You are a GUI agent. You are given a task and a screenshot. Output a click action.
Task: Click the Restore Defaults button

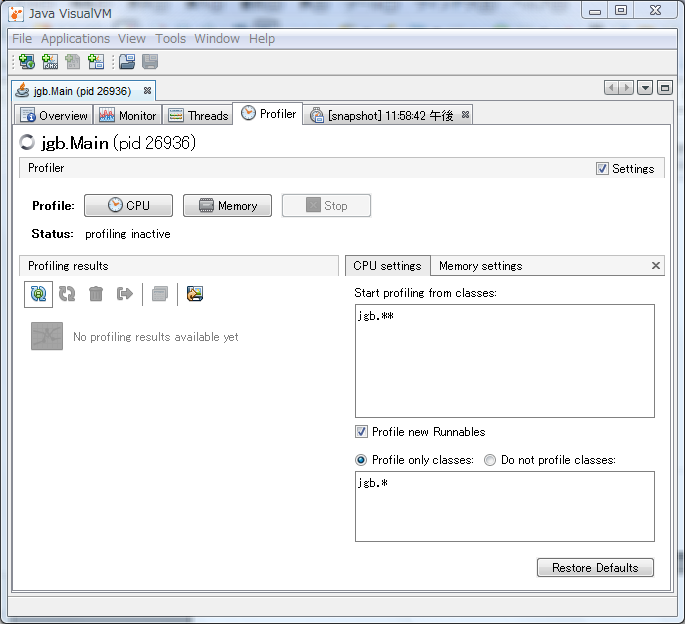click(x=595, y=568)
